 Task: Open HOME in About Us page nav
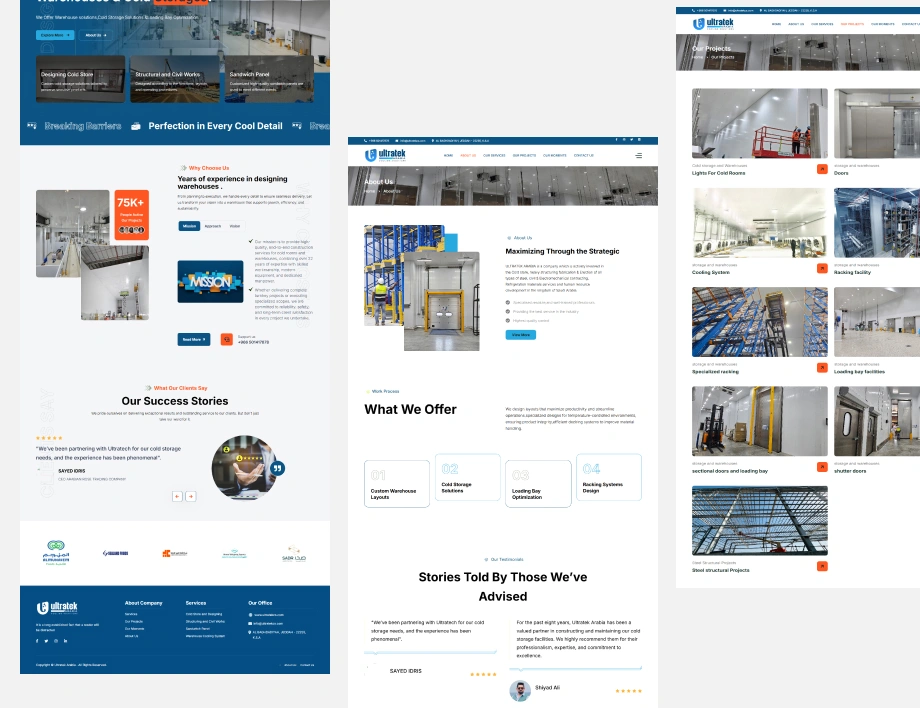448,155
